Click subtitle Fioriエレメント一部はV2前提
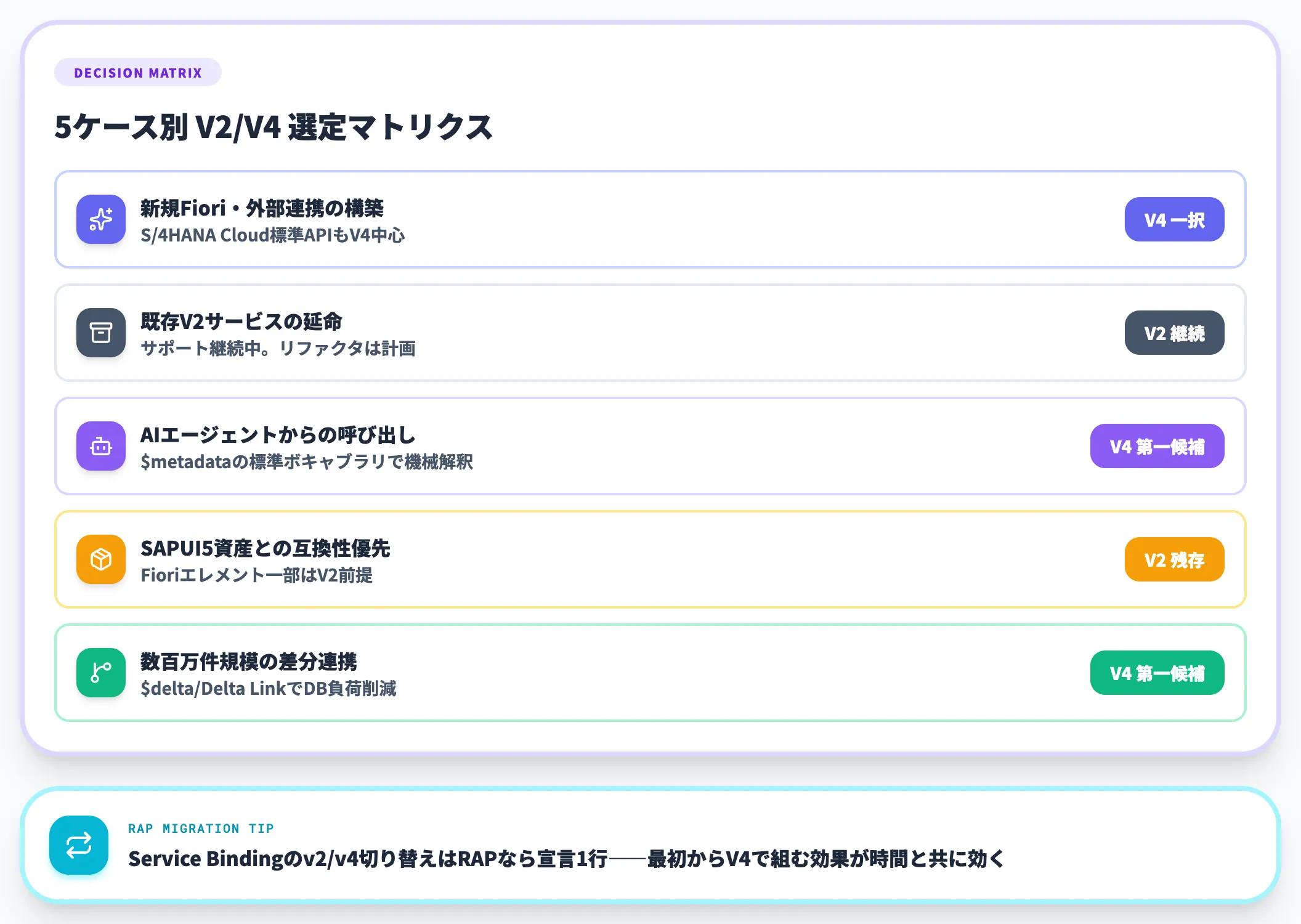The width and height of the screenshot is (1301, 924). pos(256,575)
